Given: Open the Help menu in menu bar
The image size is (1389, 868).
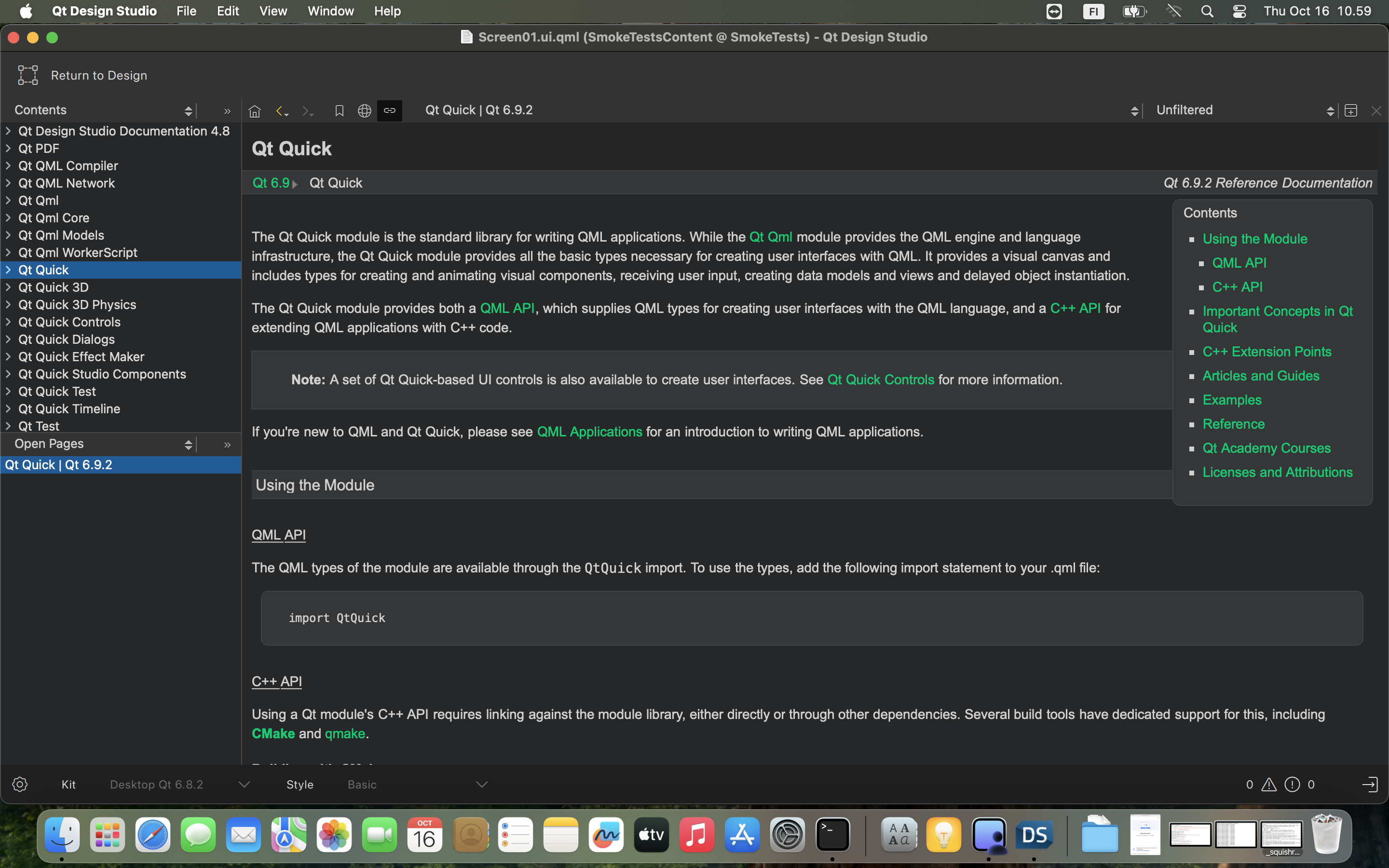Looking at the screenshot, I should [x=387, y=11].
